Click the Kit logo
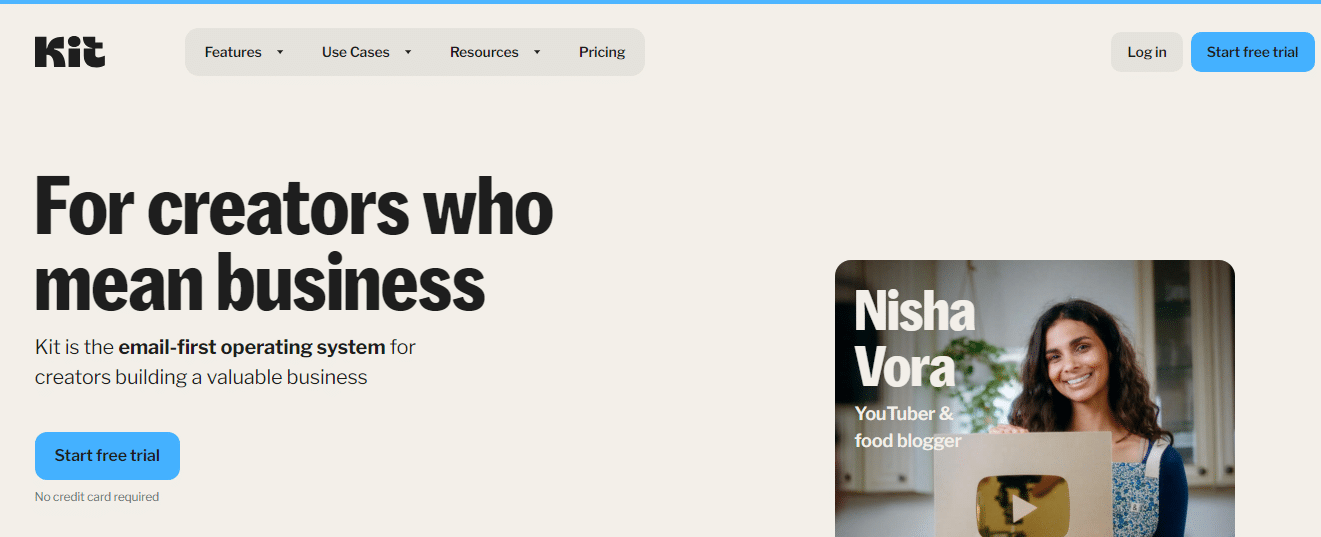Screen dimensions: 1321x537 coord(70,52)
